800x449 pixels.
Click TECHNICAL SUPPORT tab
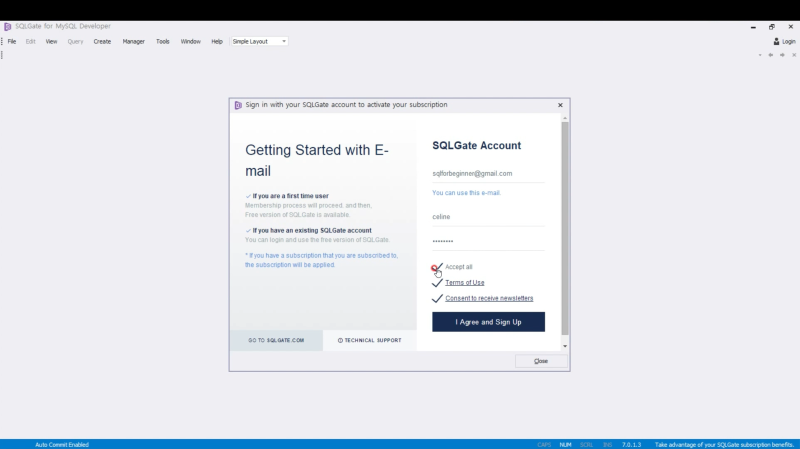click(369, 340)
